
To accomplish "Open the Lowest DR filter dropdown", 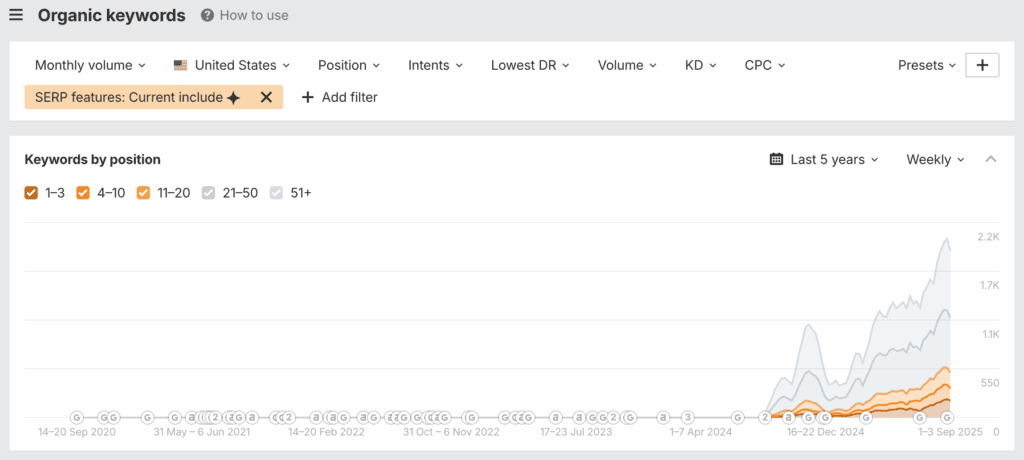I will pos(530,65).
